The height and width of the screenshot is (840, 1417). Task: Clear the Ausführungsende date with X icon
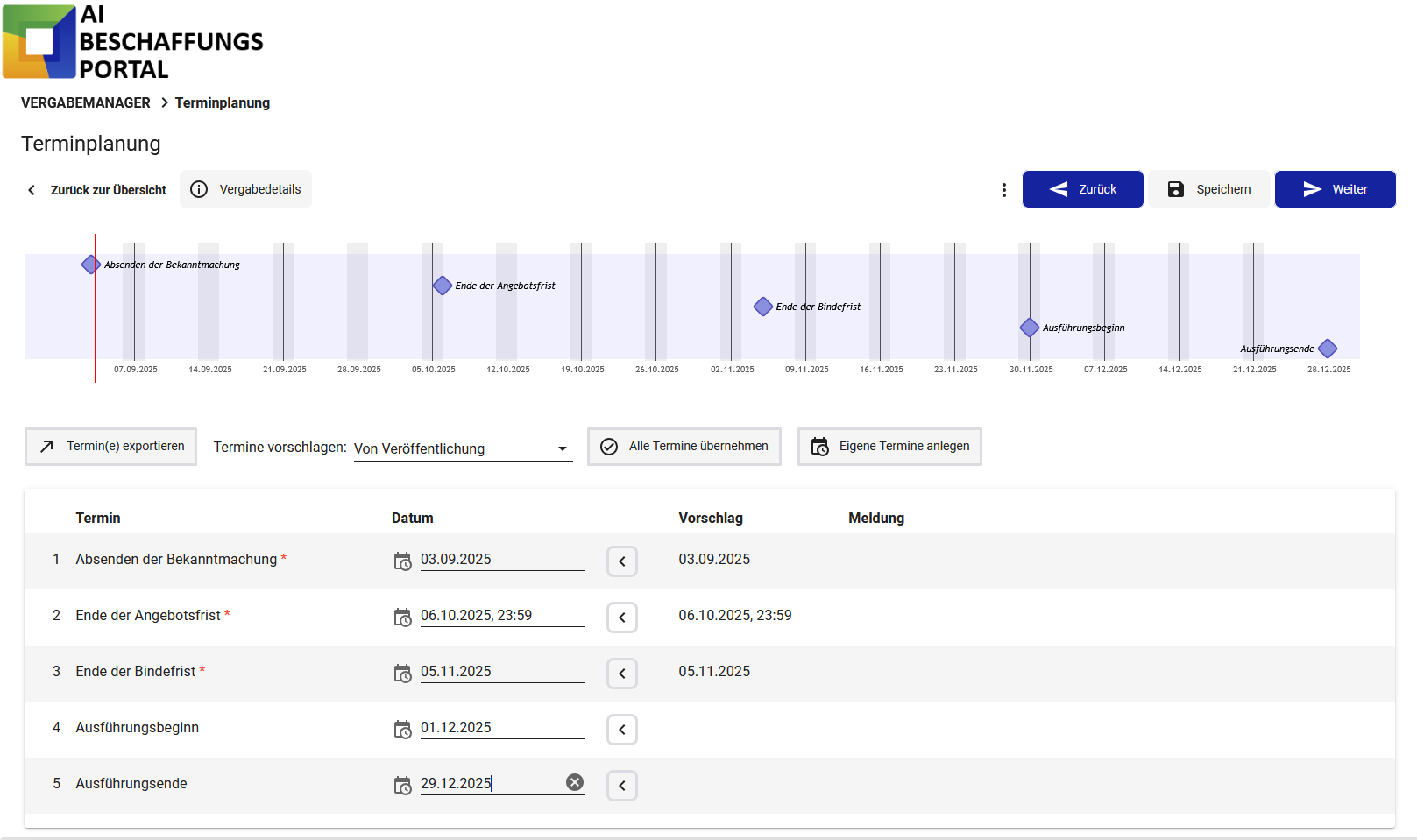pyautogui.click(x=575, y=783)
